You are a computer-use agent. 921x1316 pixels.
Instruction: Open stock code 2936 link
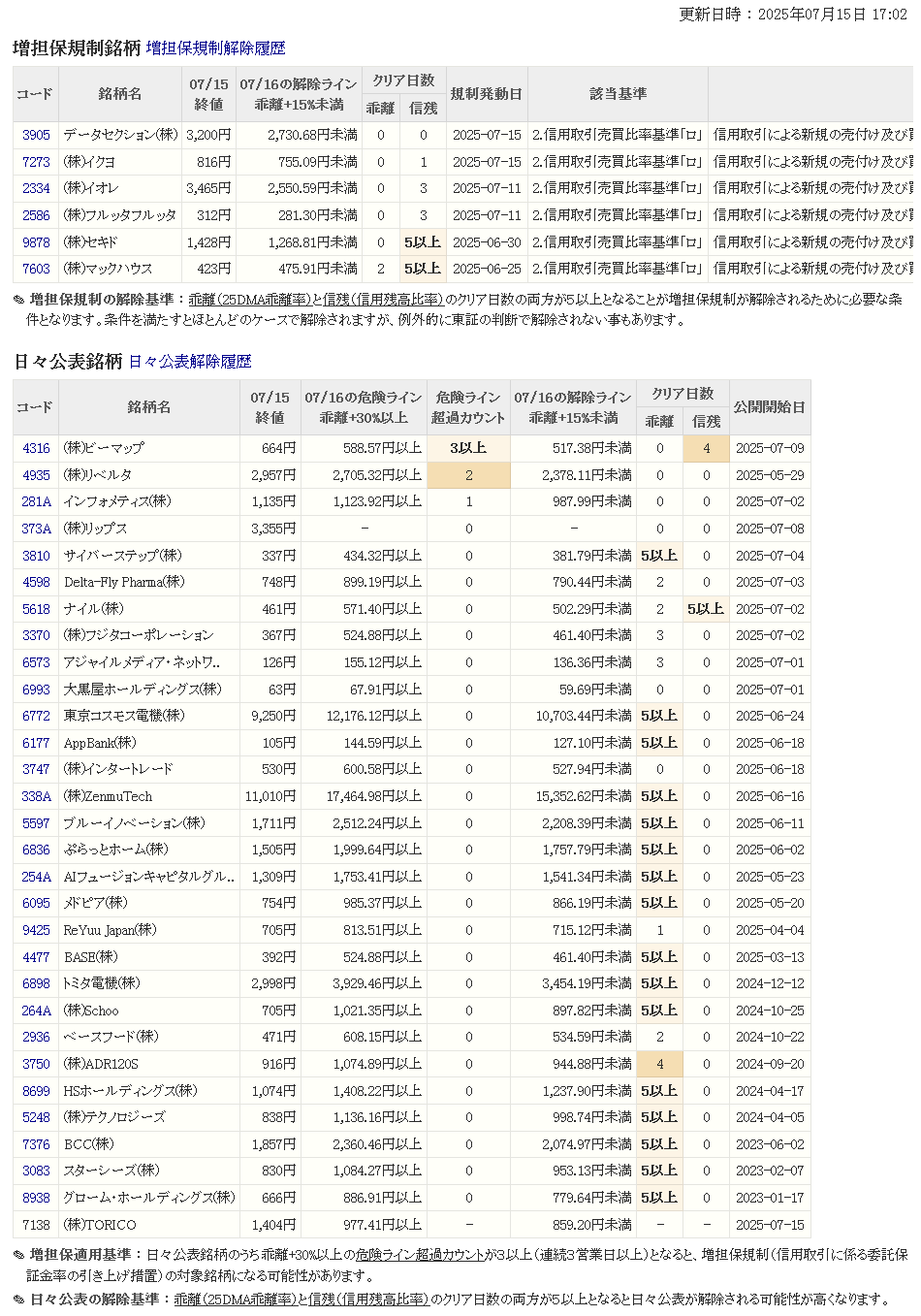coord(36,1037)
